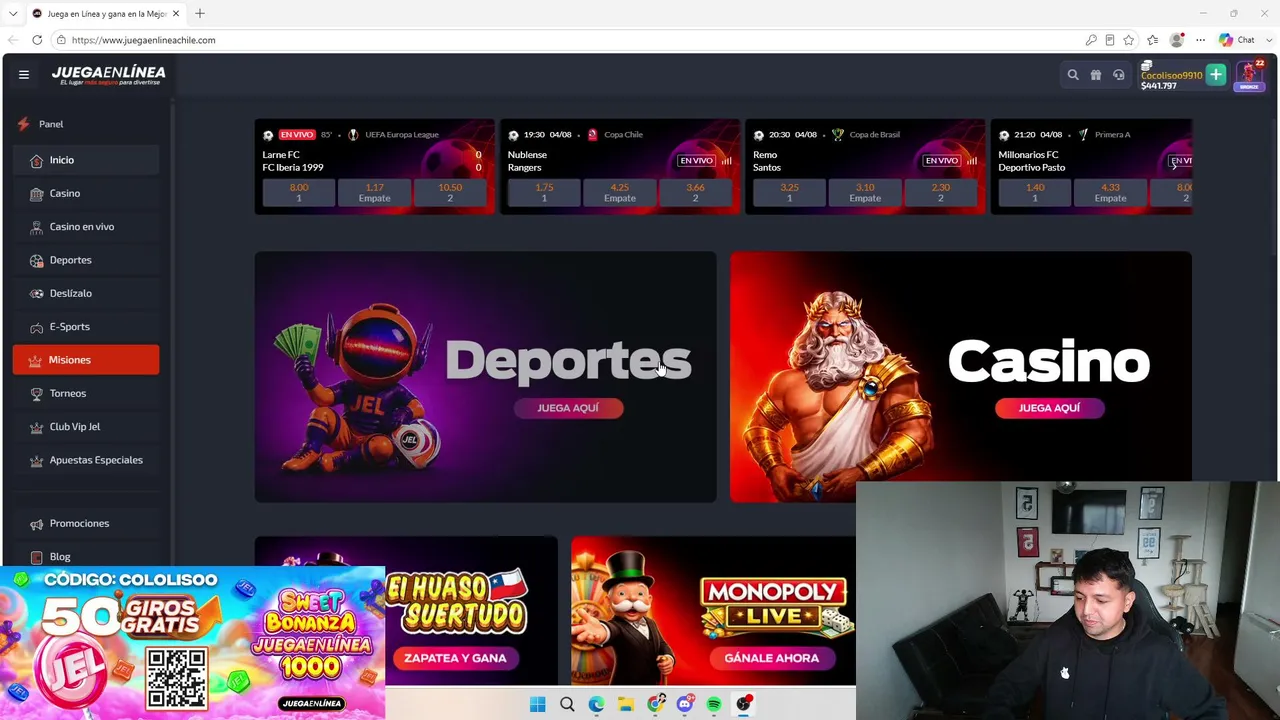
Task: Select Casino en vivo in the sidebar
Action: 86,227
